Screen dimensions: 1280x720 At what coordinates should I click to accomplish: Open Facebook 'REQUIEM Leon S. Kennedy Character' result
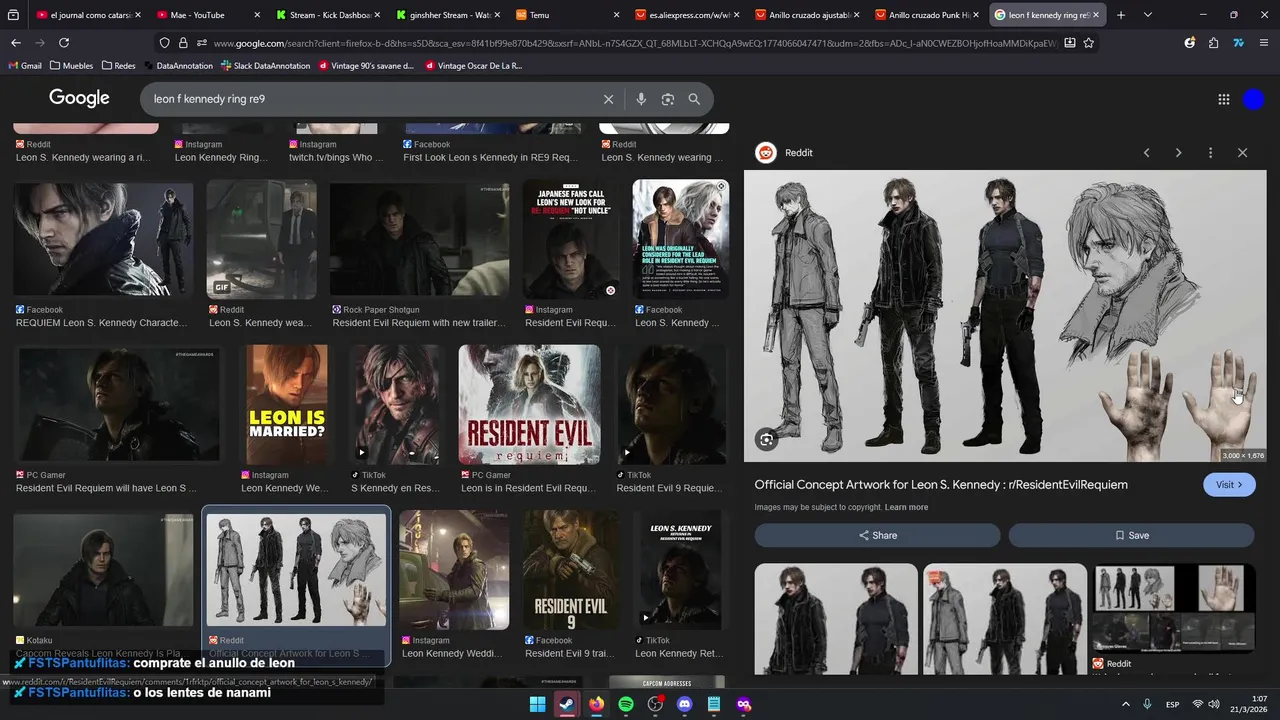(x=102, y=239)
